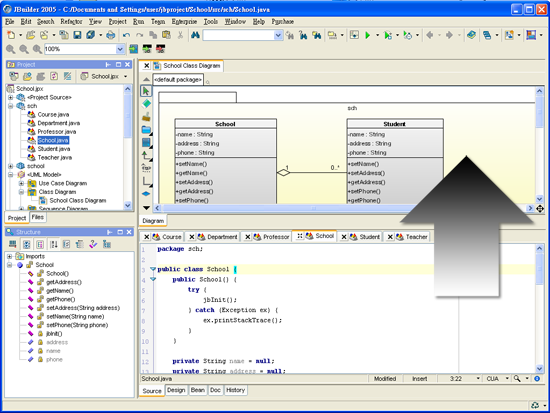Click the Diagram tab below the diagram
Screen dimensions: 550x413
point(153,221)
